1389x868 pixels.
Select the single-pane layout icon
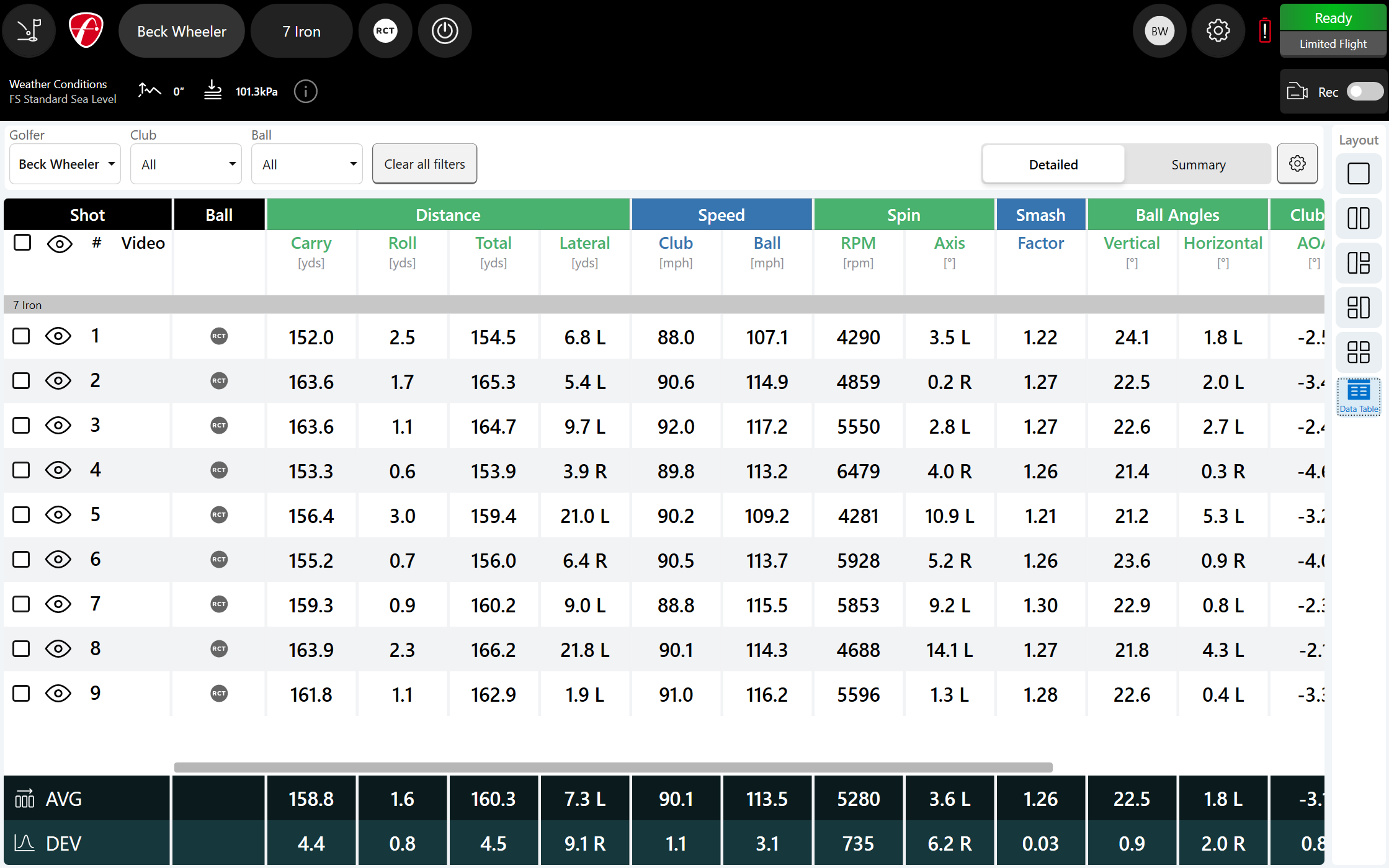point(1359,174)
